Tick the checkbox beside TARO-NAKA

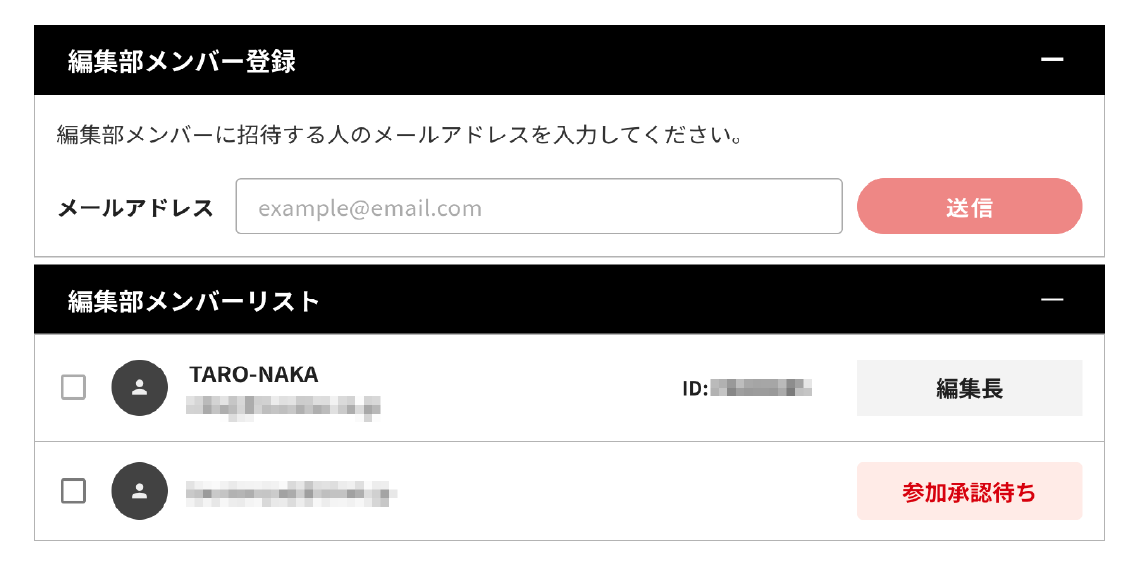[x=74, y=387]
